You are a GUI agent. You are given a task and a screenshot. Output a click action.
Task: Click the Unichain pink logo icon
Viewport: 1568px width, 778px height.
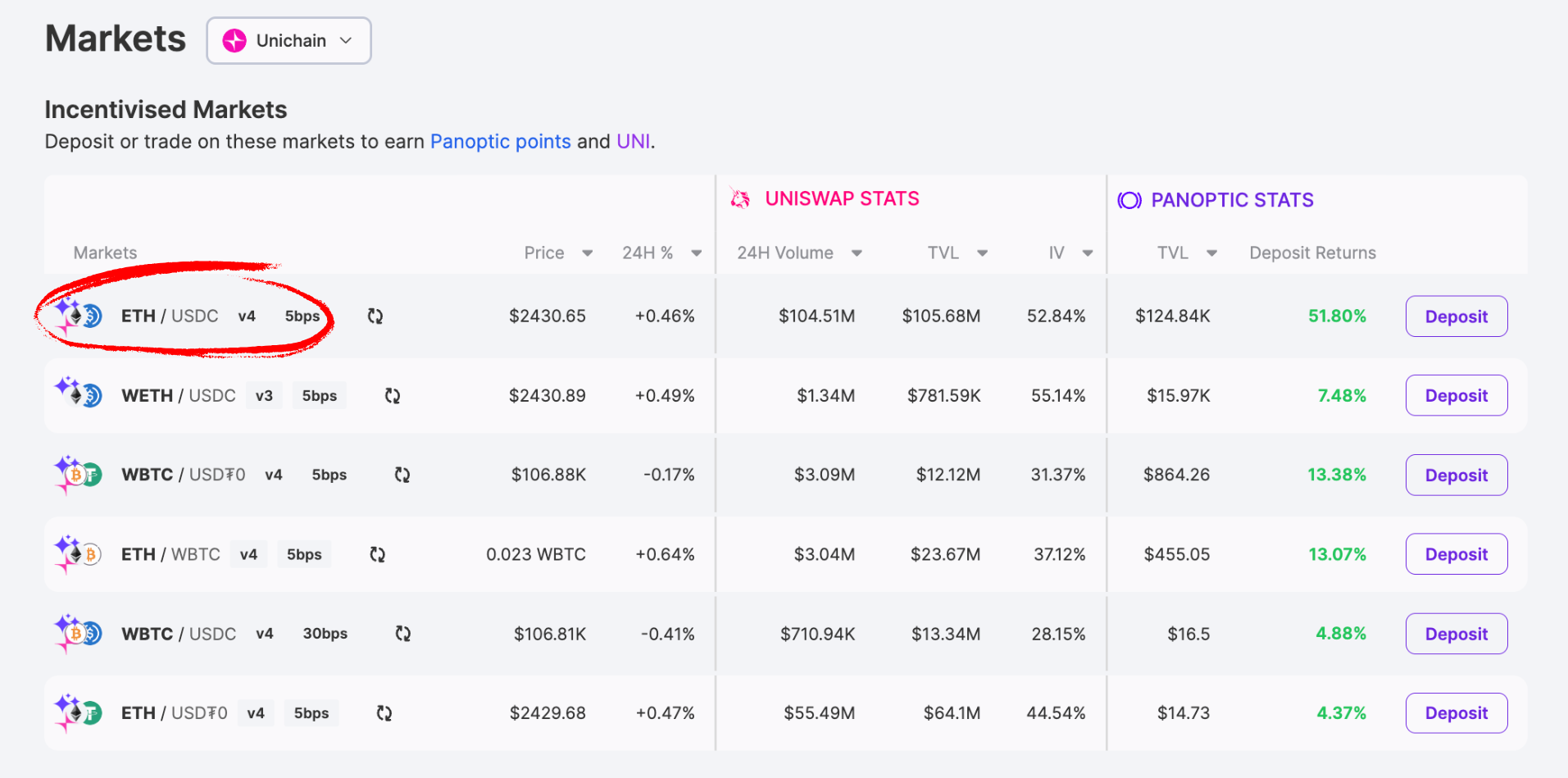click(x=234, y=41)
